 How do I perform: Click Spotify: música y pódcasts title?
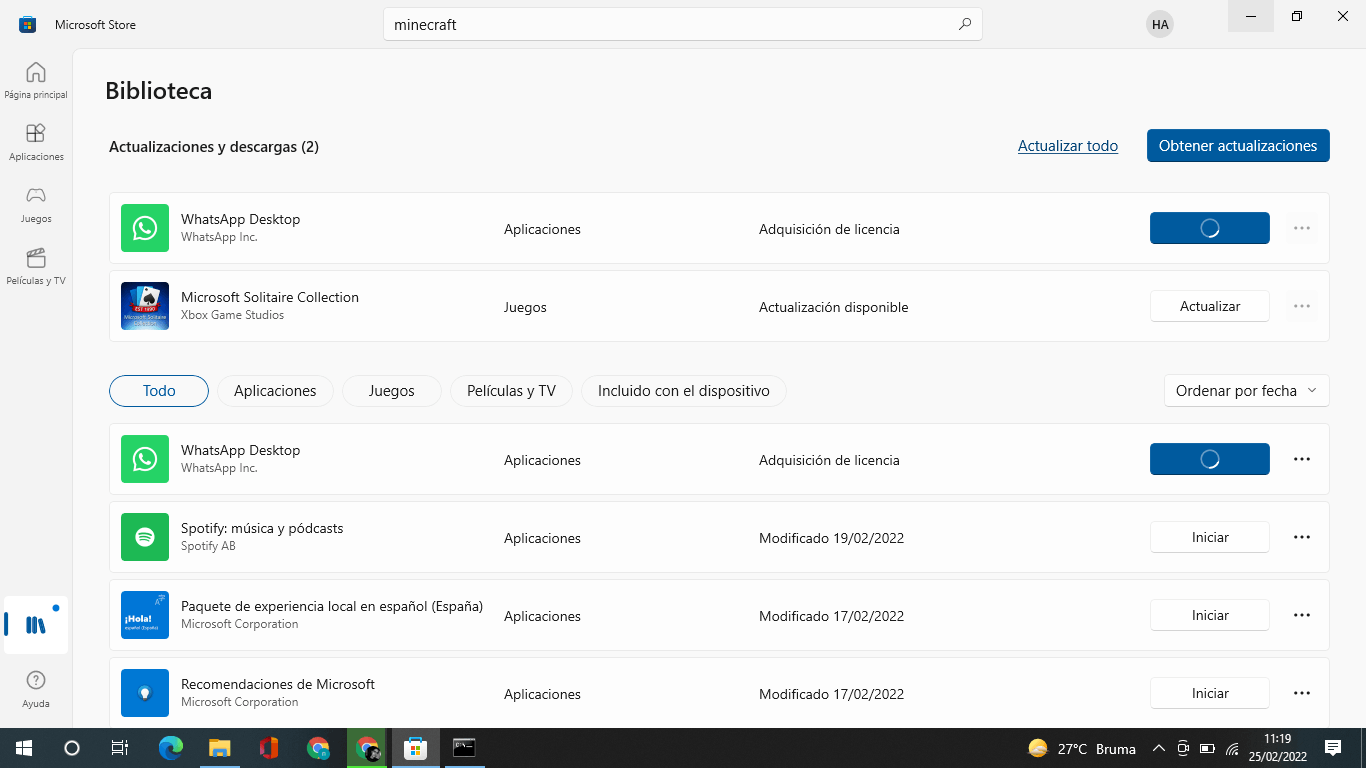(262, 528)
